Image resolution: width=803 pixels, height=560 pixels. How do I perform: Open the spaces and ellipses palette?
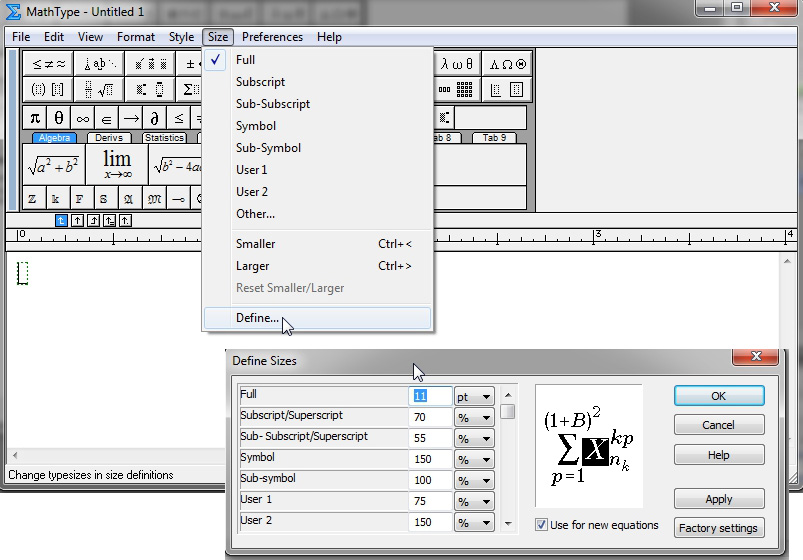pos(99,64)
